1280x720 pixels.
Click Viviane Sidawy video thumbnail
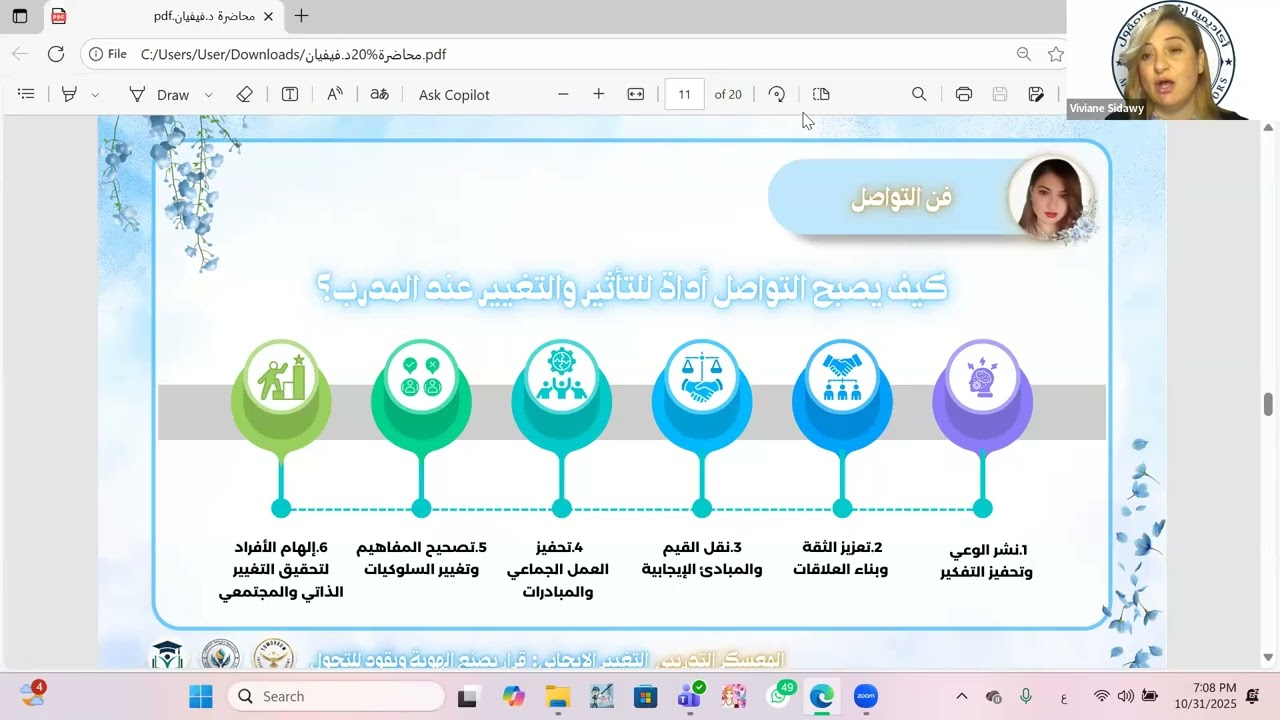coord(1173,60)
